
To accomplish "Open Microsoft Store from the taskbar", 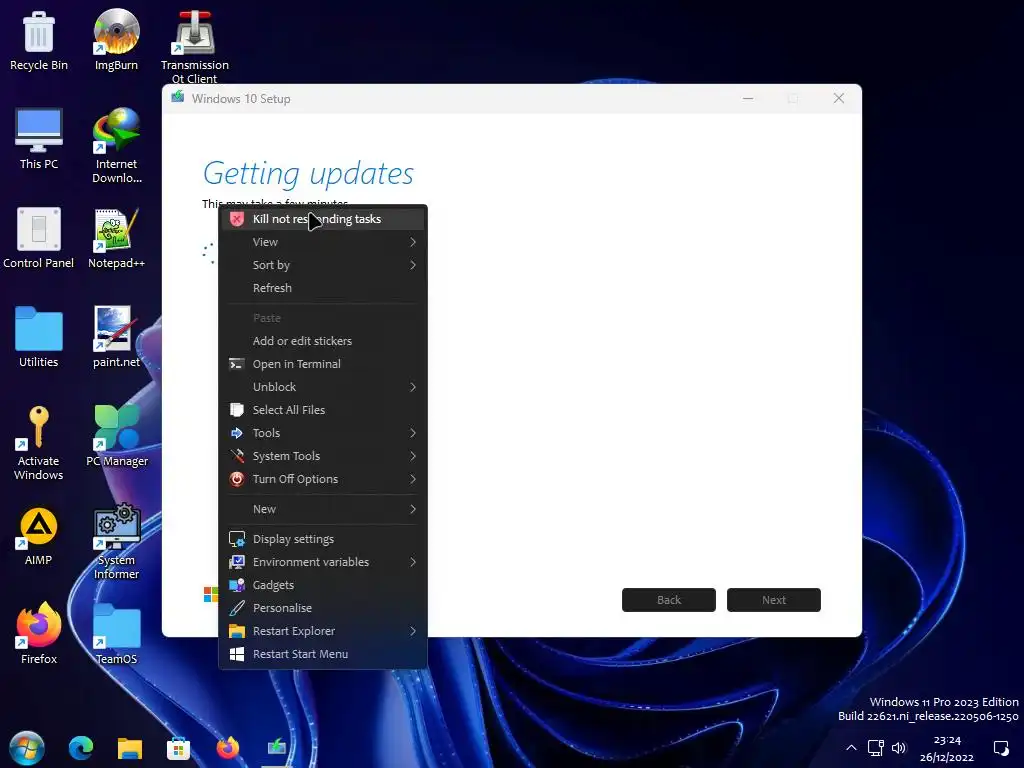I will (x=178, y=748).
